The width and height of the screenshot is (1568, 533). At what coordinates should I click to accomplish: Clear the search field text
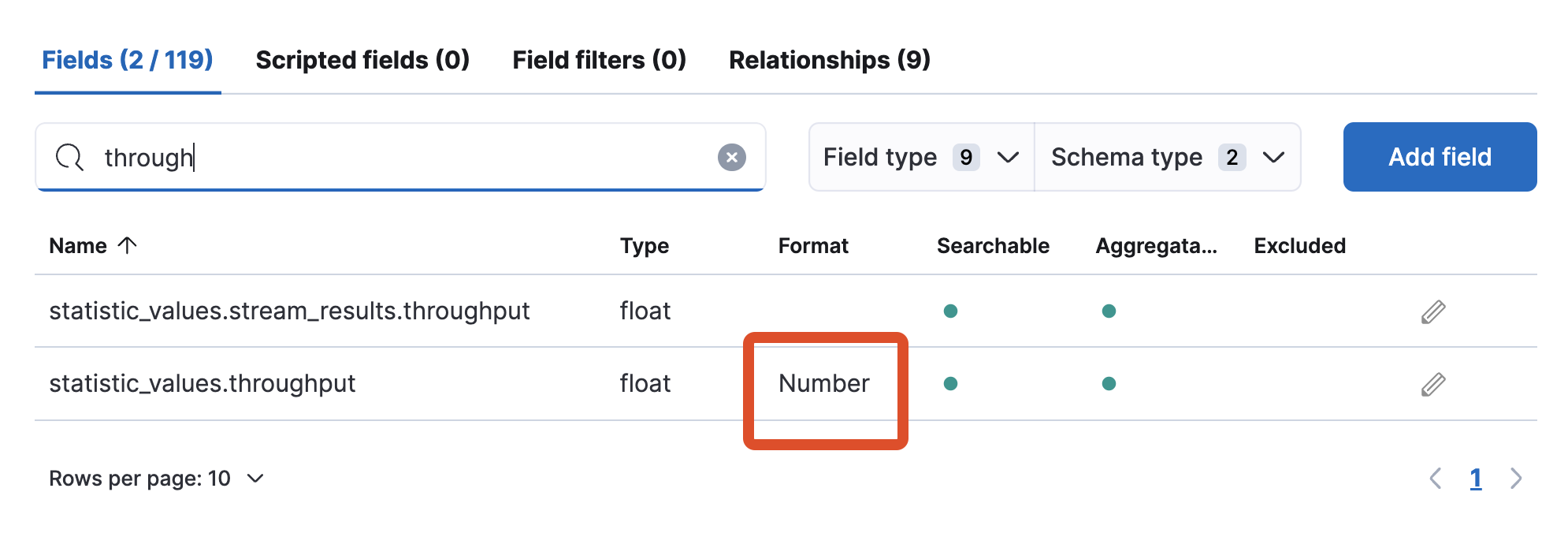731,158
